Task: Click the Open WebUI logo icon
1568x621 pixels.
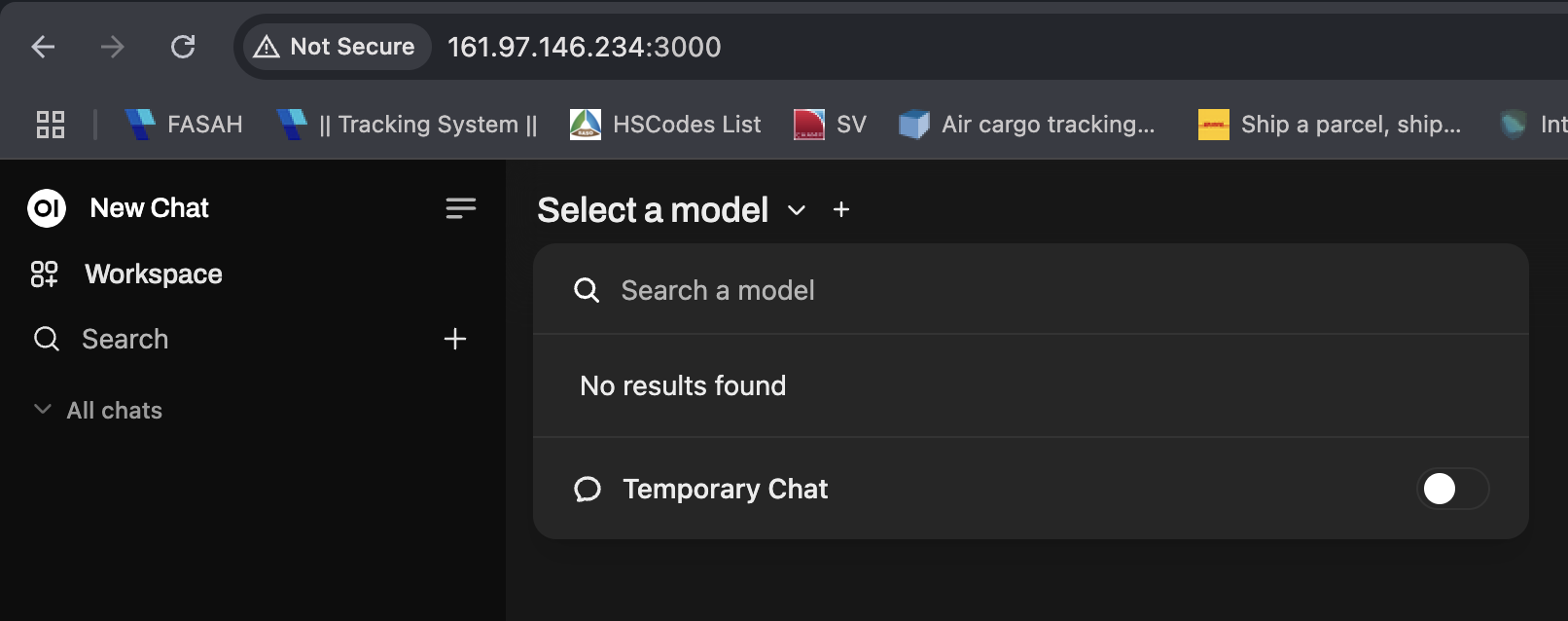Action: click(x=47, y=208)
